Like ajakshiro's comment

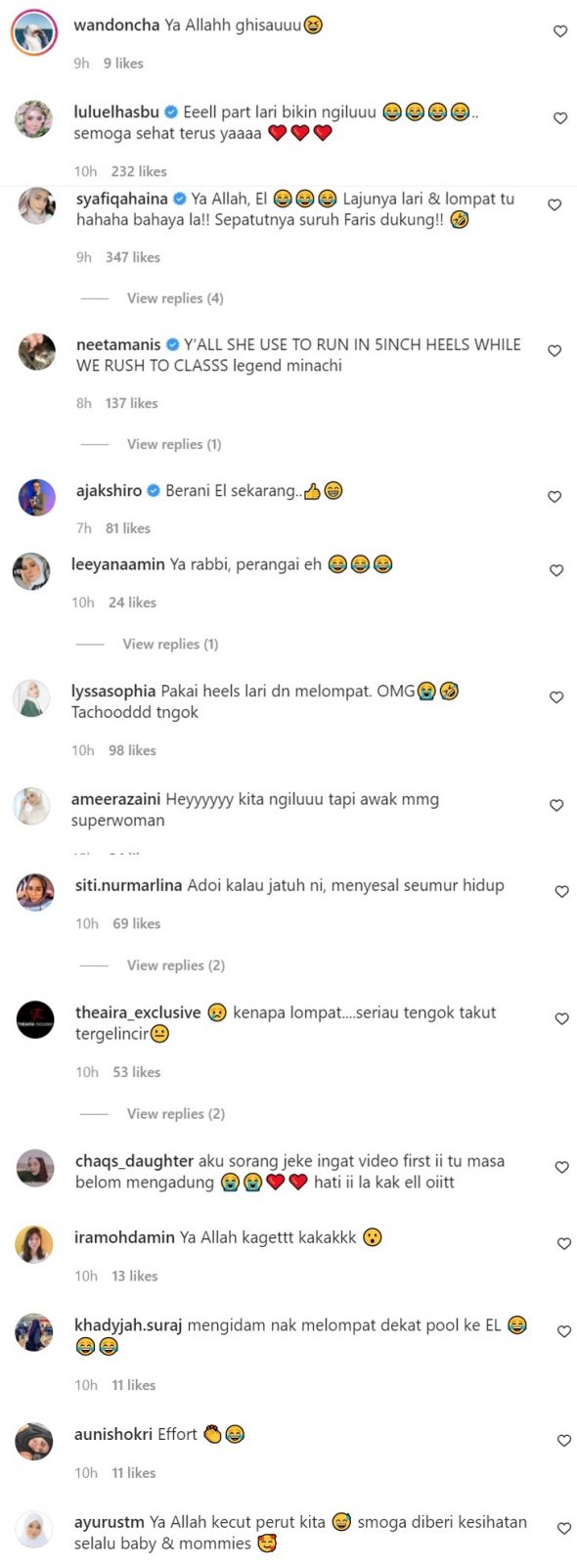(x=555, y=497)
